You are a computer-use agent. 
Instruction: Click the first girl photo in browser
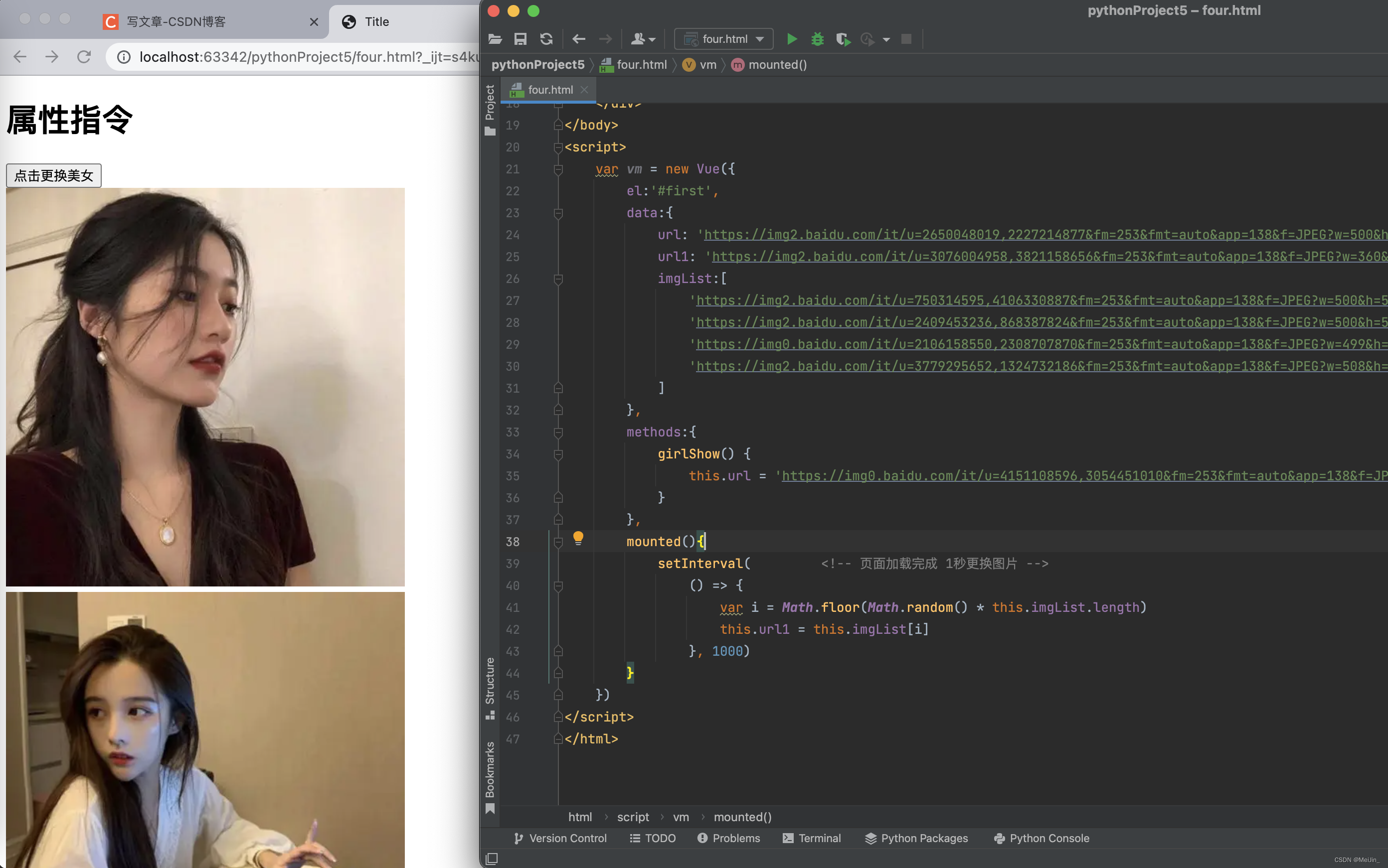click(x=205, y=387)
